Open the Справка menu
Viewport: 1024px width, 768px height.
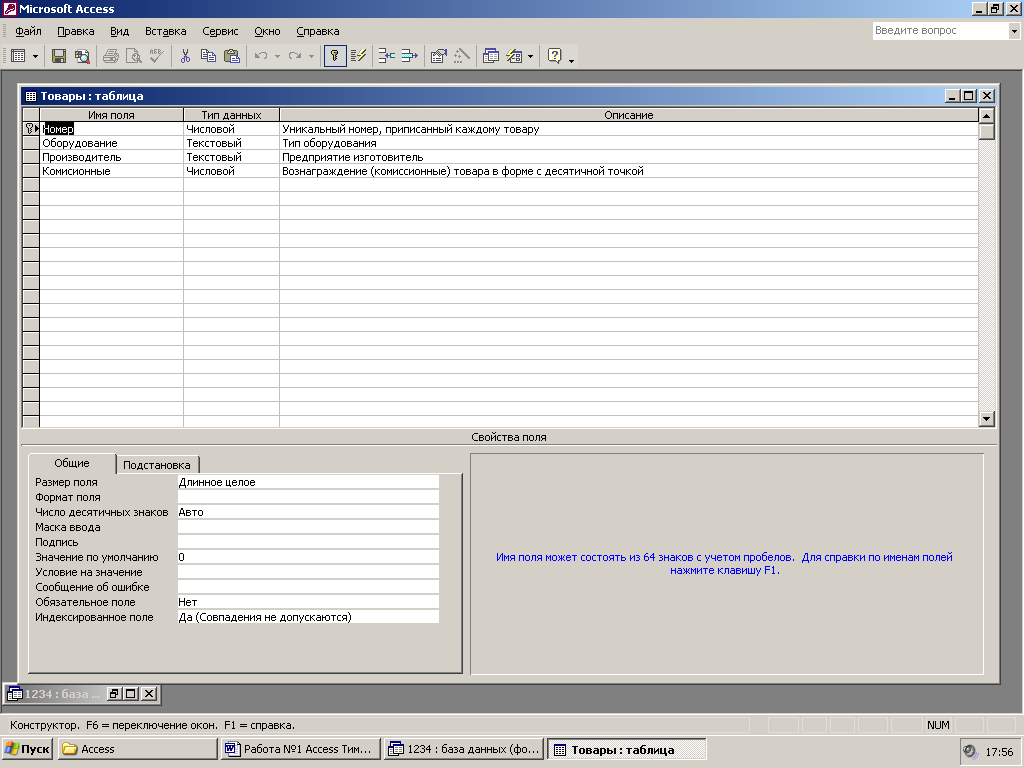(x=317, y=31)
